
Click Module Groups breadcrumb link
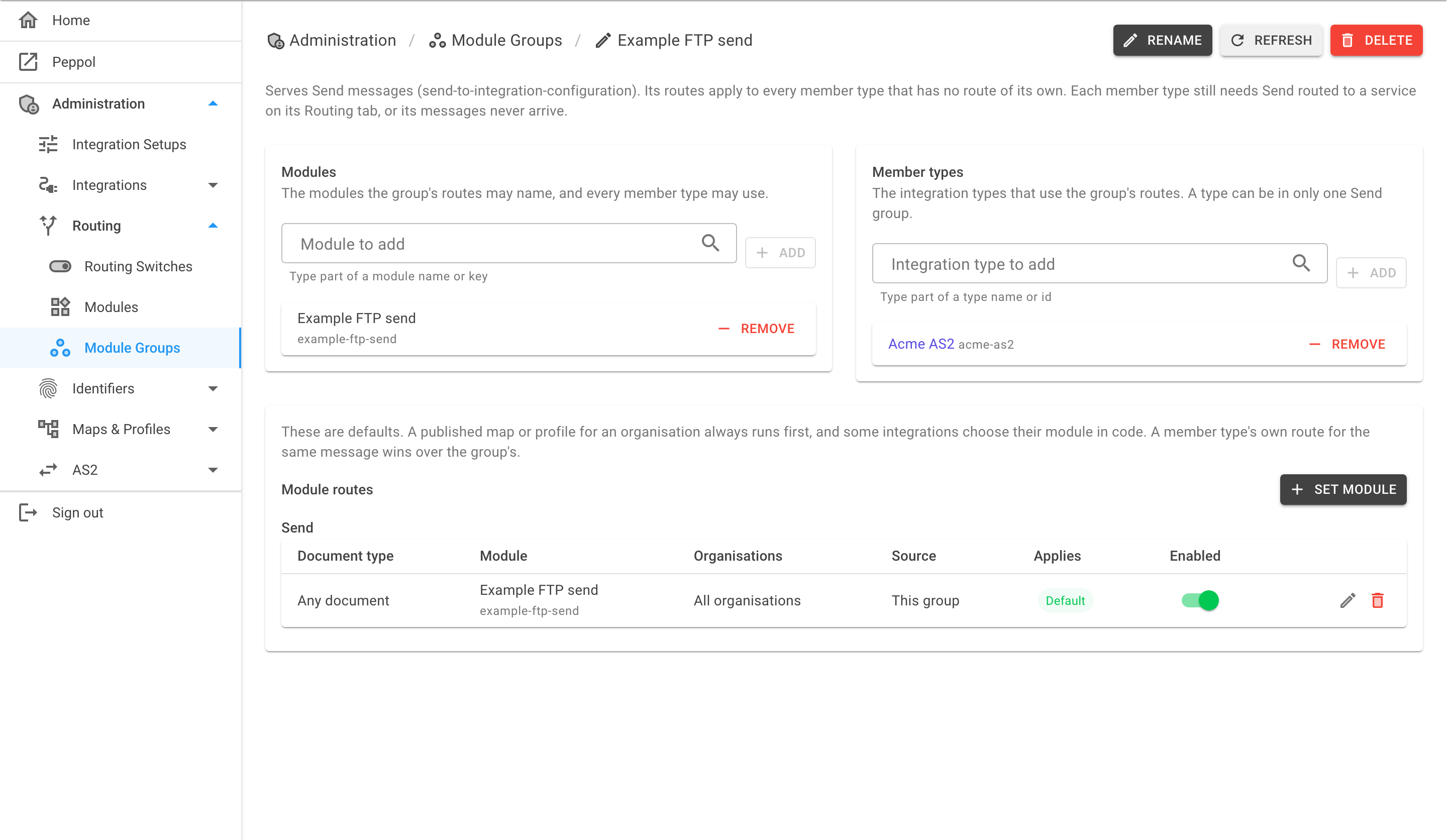(x=495, y=40)
